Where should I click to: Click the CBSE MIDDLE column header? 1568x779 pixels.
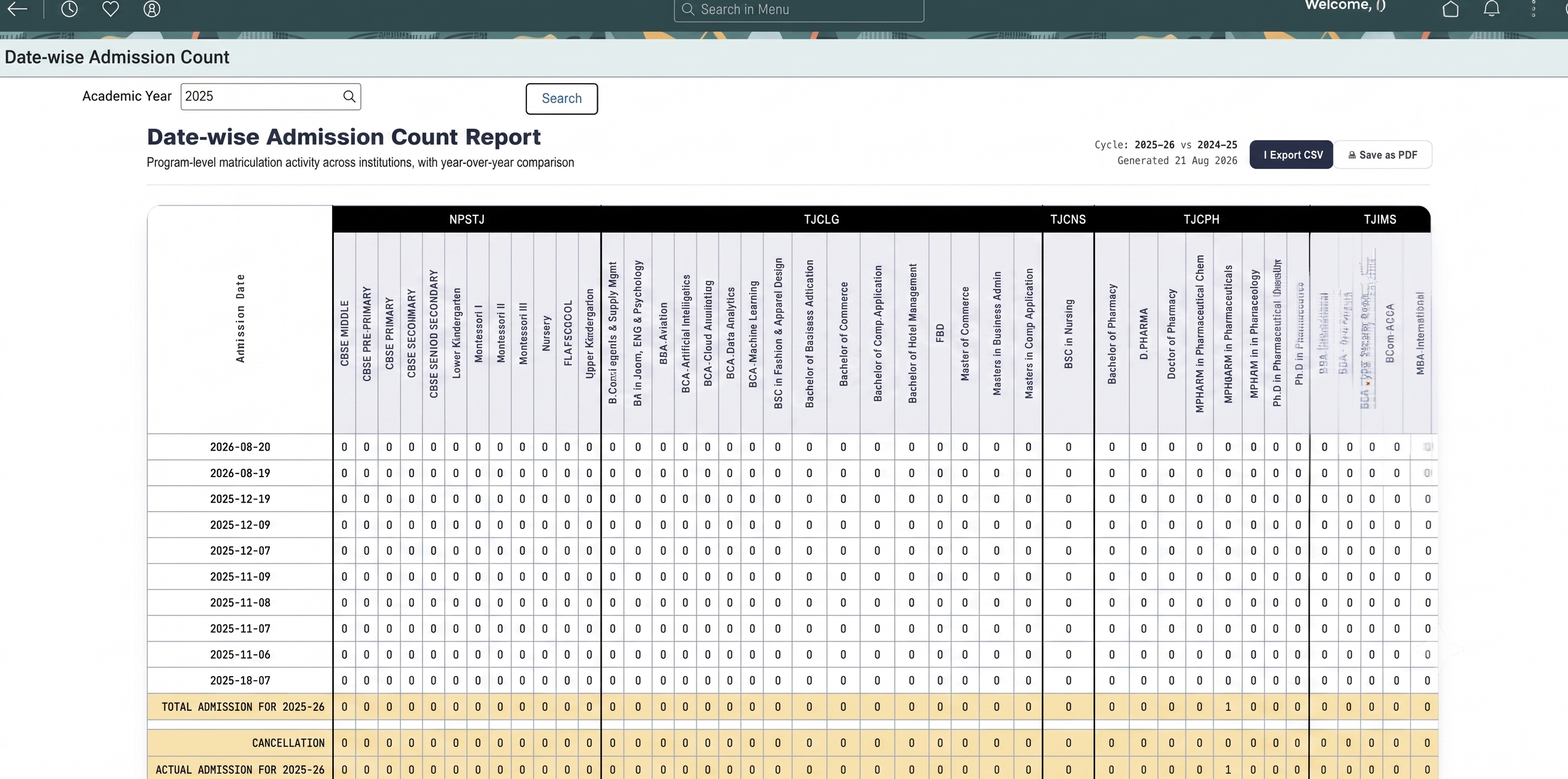tap(345, 333)
